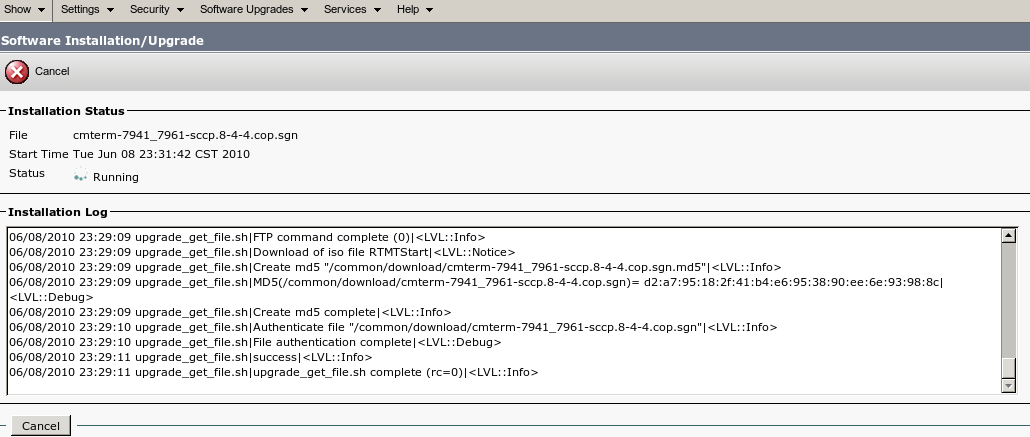Click the Installation Status section heading
Image resolution: width=1030 pixels, height=437 pixels.
(66, 111)
